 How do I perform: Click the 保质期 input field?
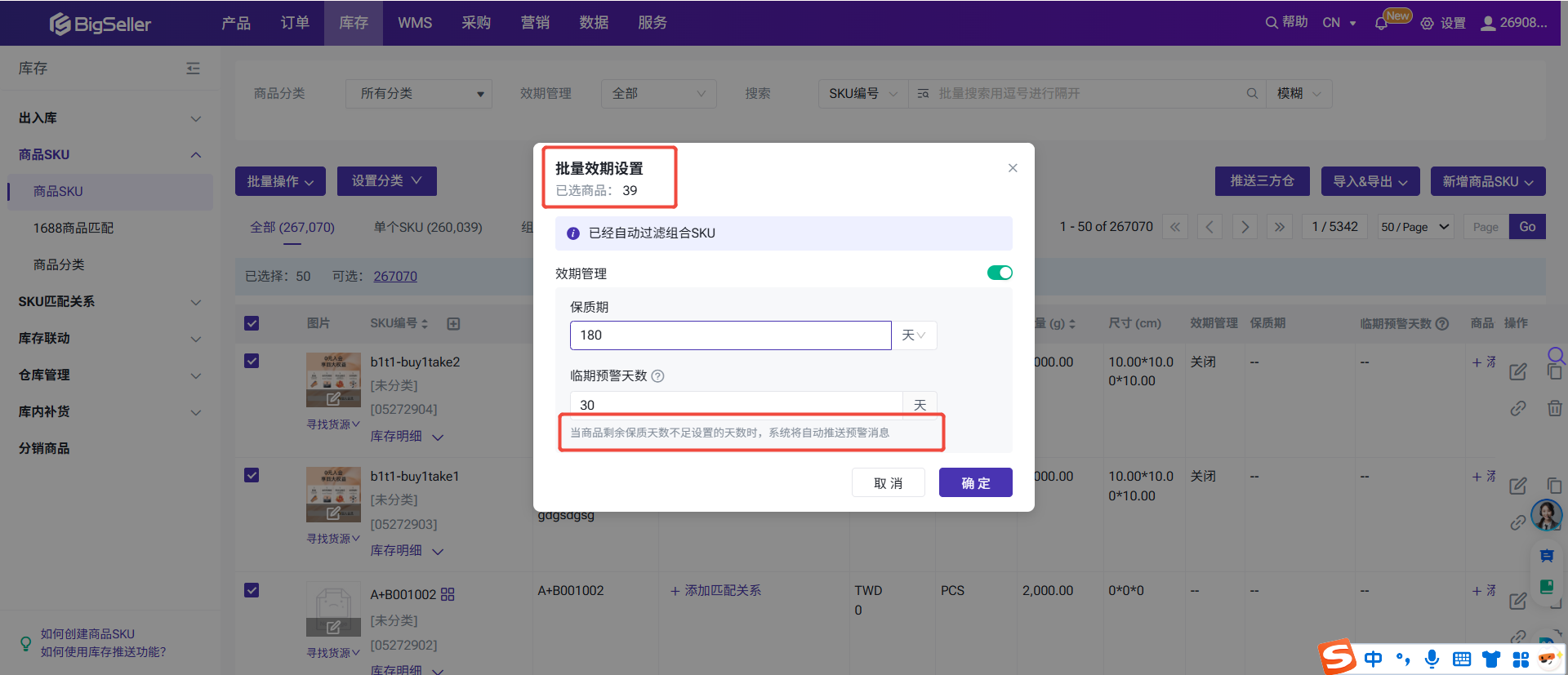click(x=730, y=335)
